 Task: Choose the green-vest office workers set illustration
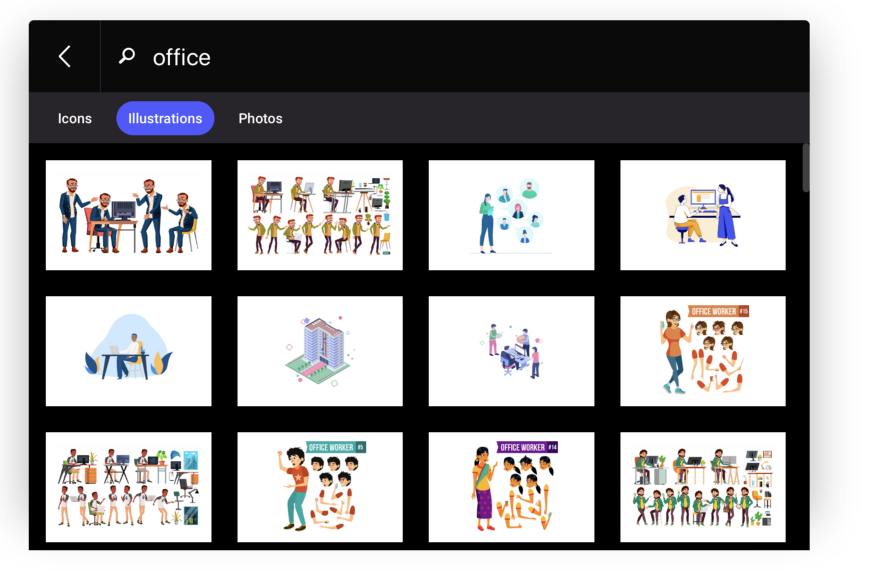point(703,487)
